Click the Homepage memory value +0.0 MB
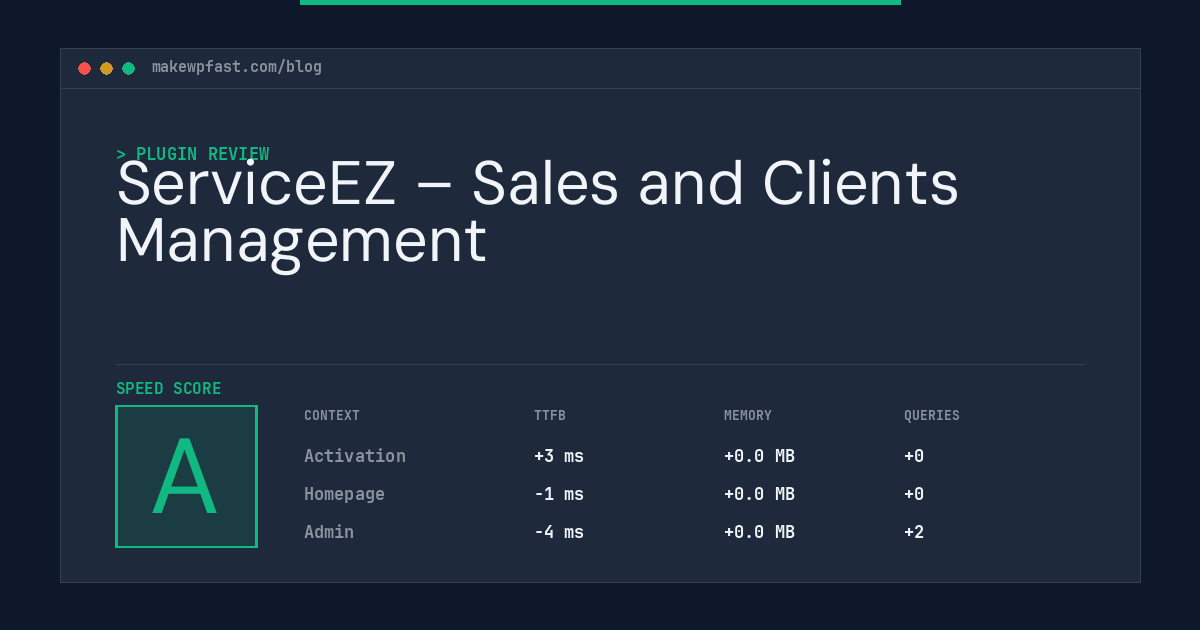Screen dimensions: 1200x630 click(x=759, y=494)
